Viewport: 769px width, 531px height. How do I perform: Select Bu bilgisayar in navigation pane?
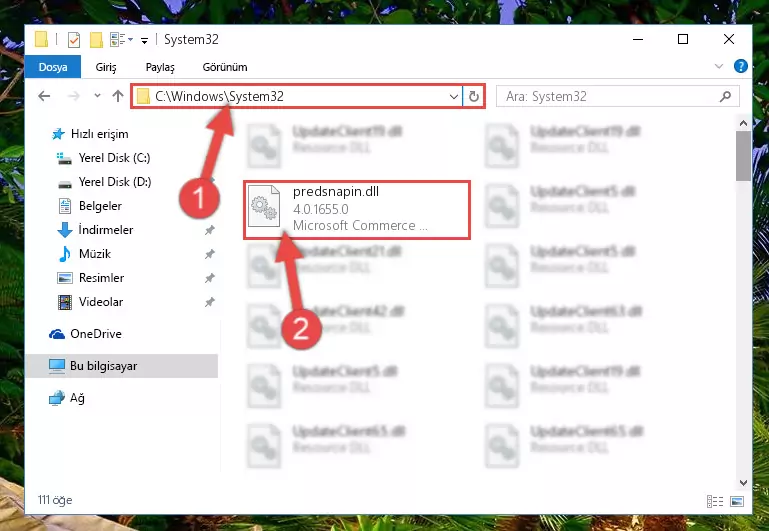tap(121, 366)
